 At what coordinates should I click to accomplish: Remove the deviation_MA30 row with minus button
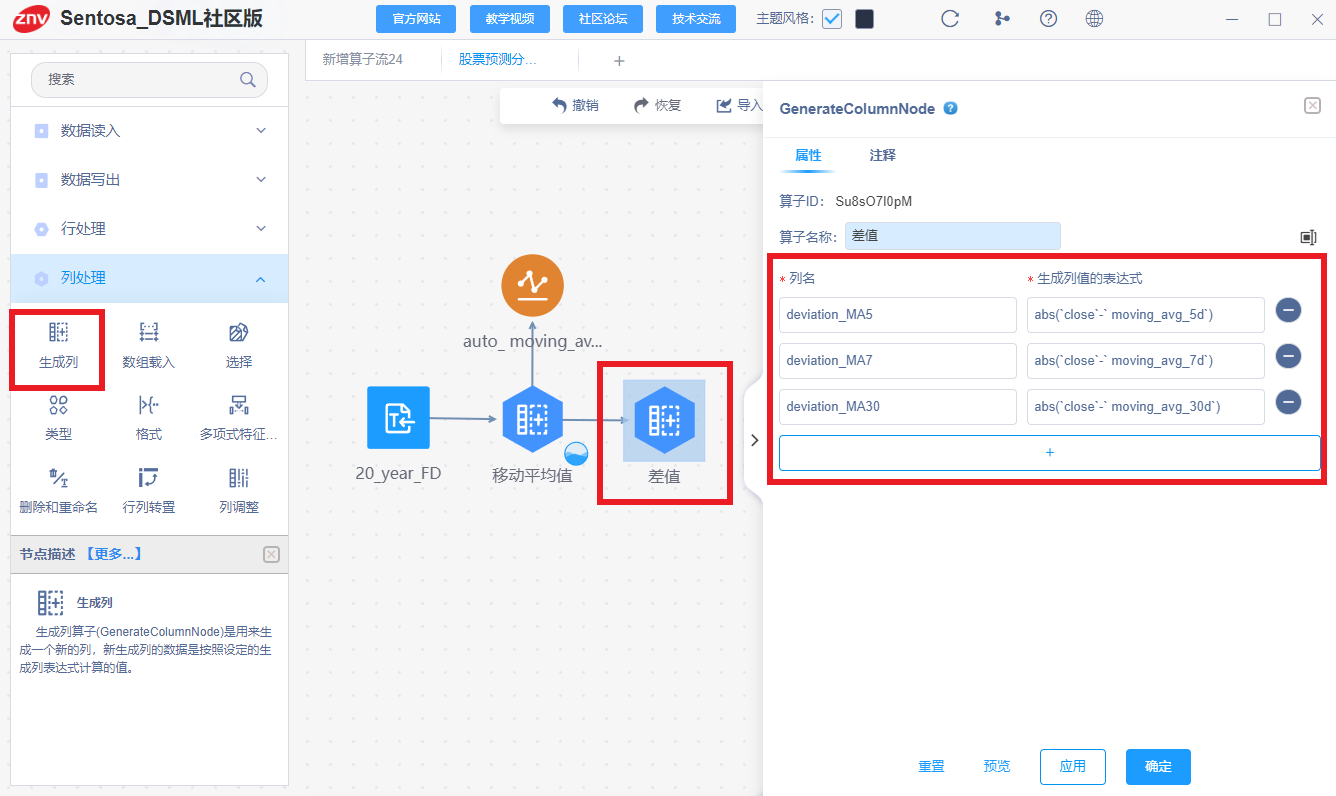(1288, 402)
